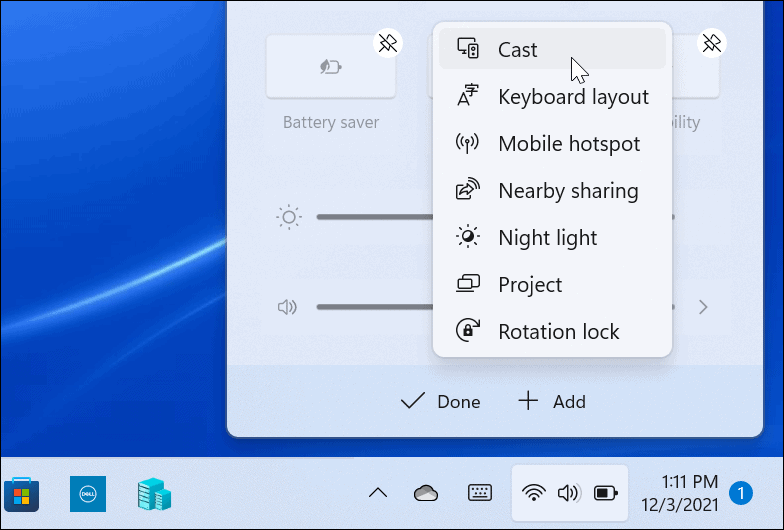Viewport: 784px width, 530px height.
Task: Unpin the Accessibility tile at right
Action: coord(712,44)
